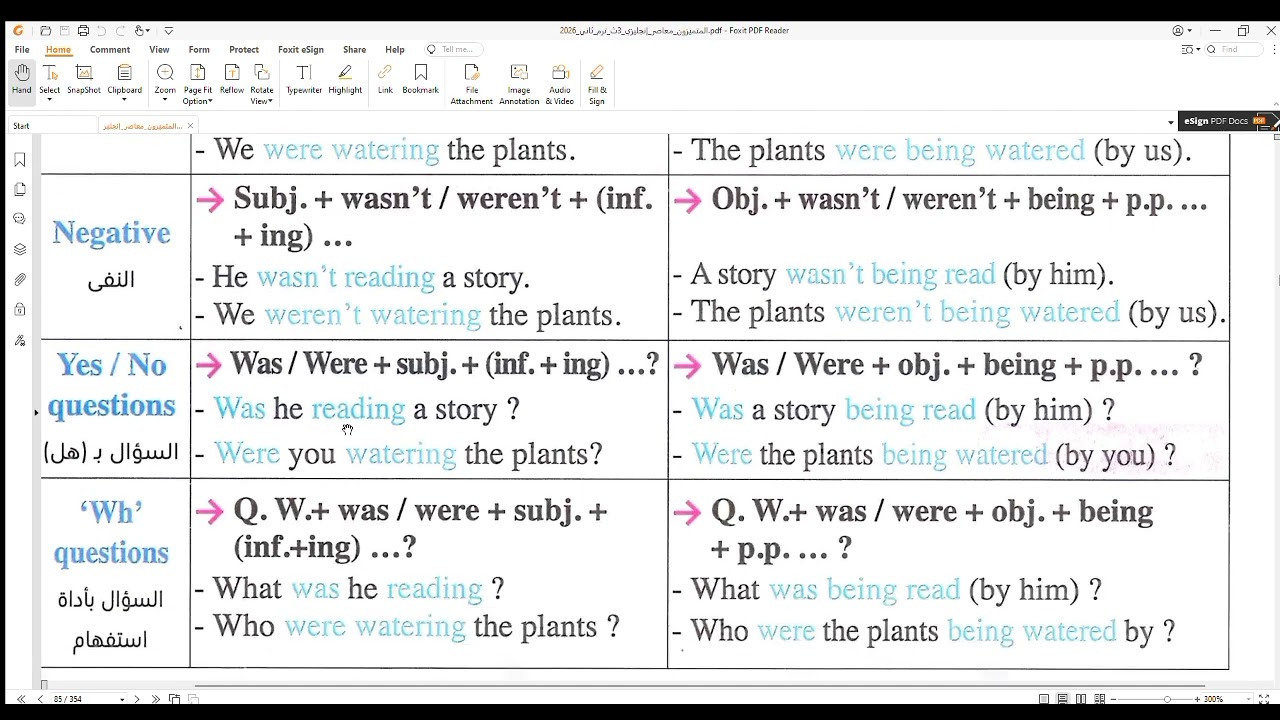Go to the next page
1280x720 pixels.
click(136, 699)
